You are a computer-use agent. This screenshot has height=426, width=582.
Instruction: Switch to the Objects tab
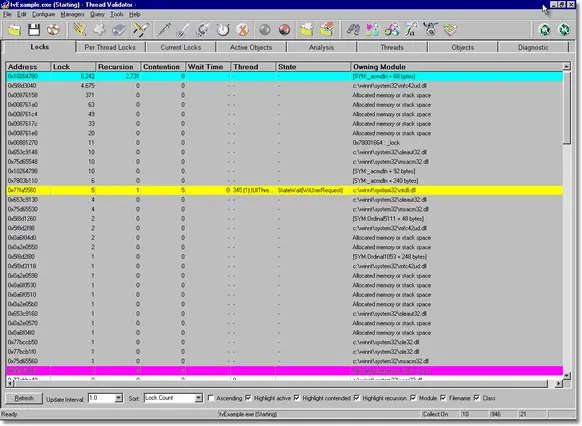463,47
